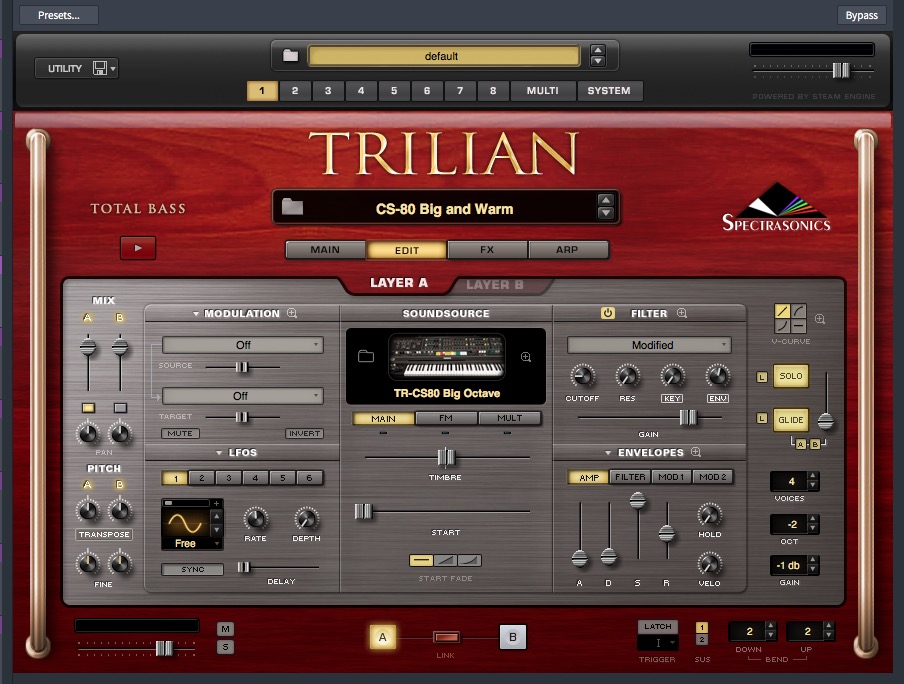Open the Envelopes zoom magnifier icon
The height and width of the screenshot is (684, 904).
click(x=696, y=452)
